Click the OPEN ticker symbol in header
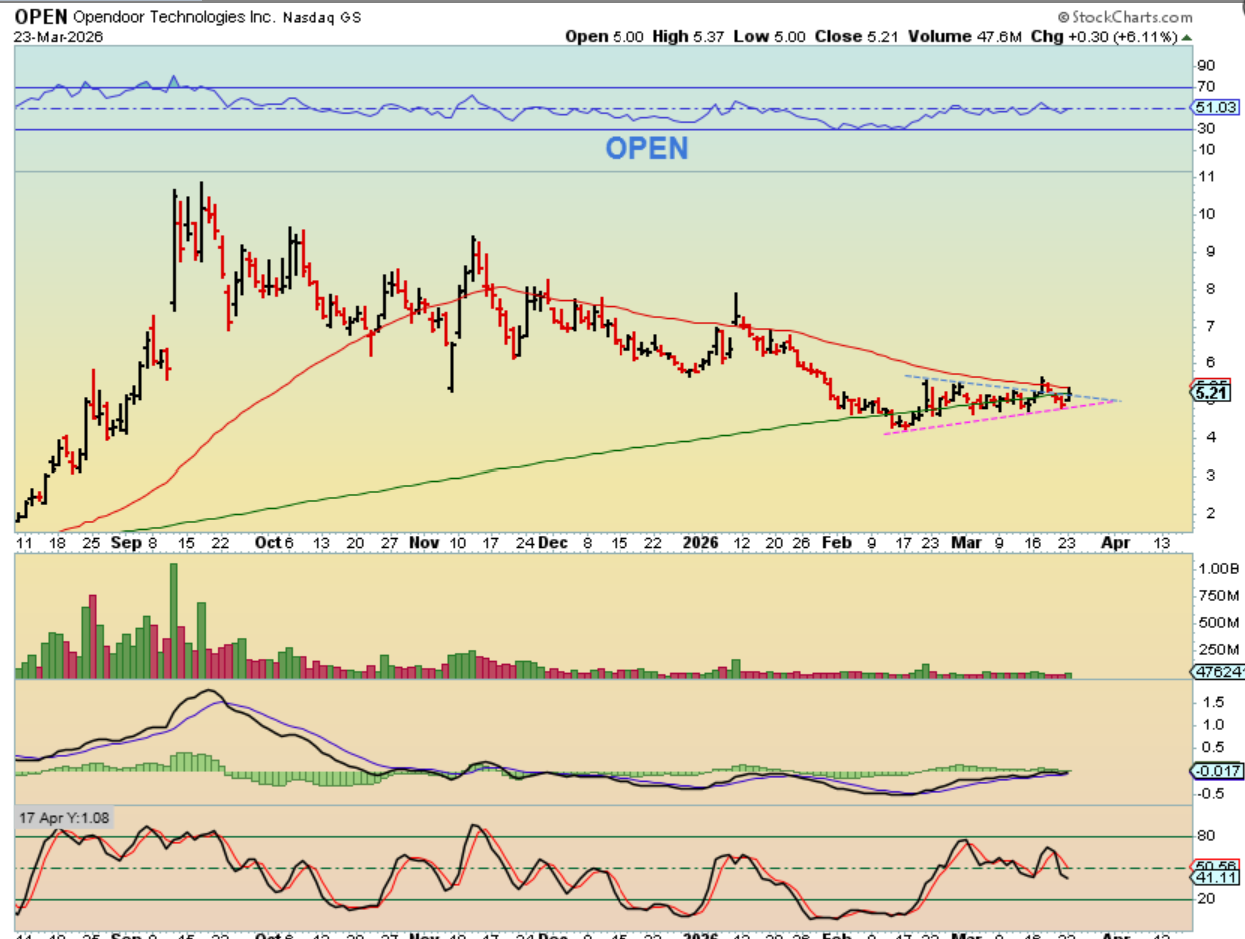 (39, 17)
